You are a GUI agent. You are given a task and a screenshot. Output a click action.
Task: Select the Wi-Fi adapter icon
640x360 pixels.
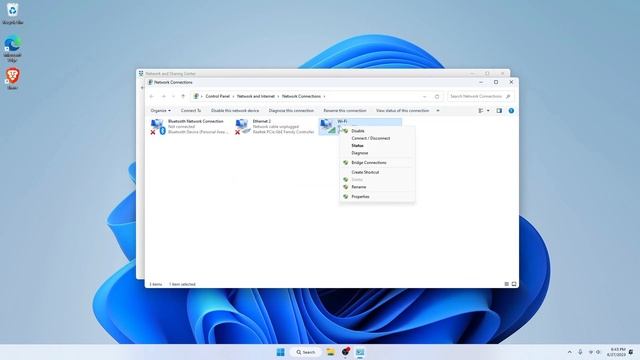[x=328, y=127]
